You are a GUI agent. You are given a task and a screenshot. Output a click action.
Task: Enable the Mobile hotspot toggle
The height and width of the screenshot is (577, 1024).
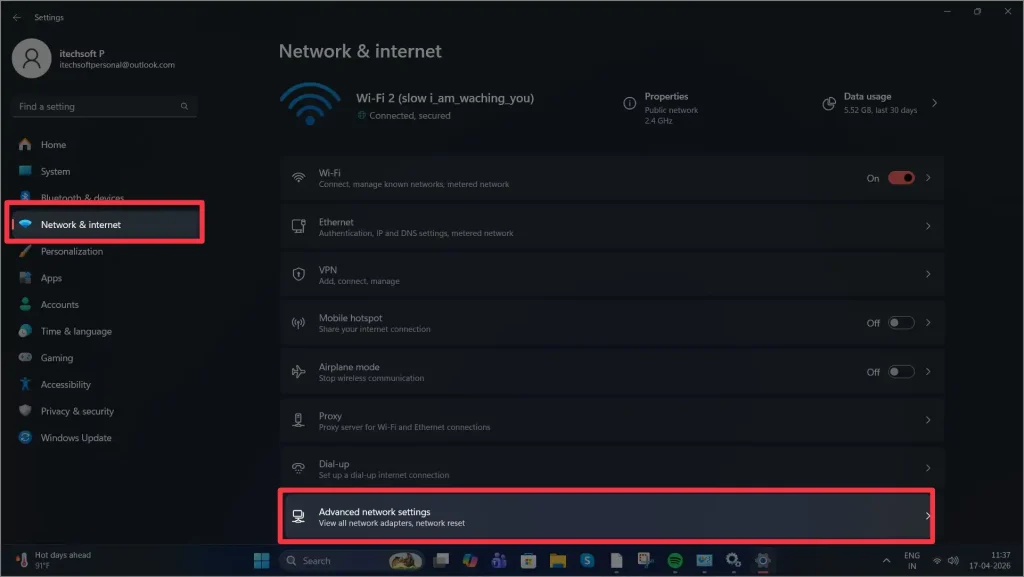click(x=901, y=323)
